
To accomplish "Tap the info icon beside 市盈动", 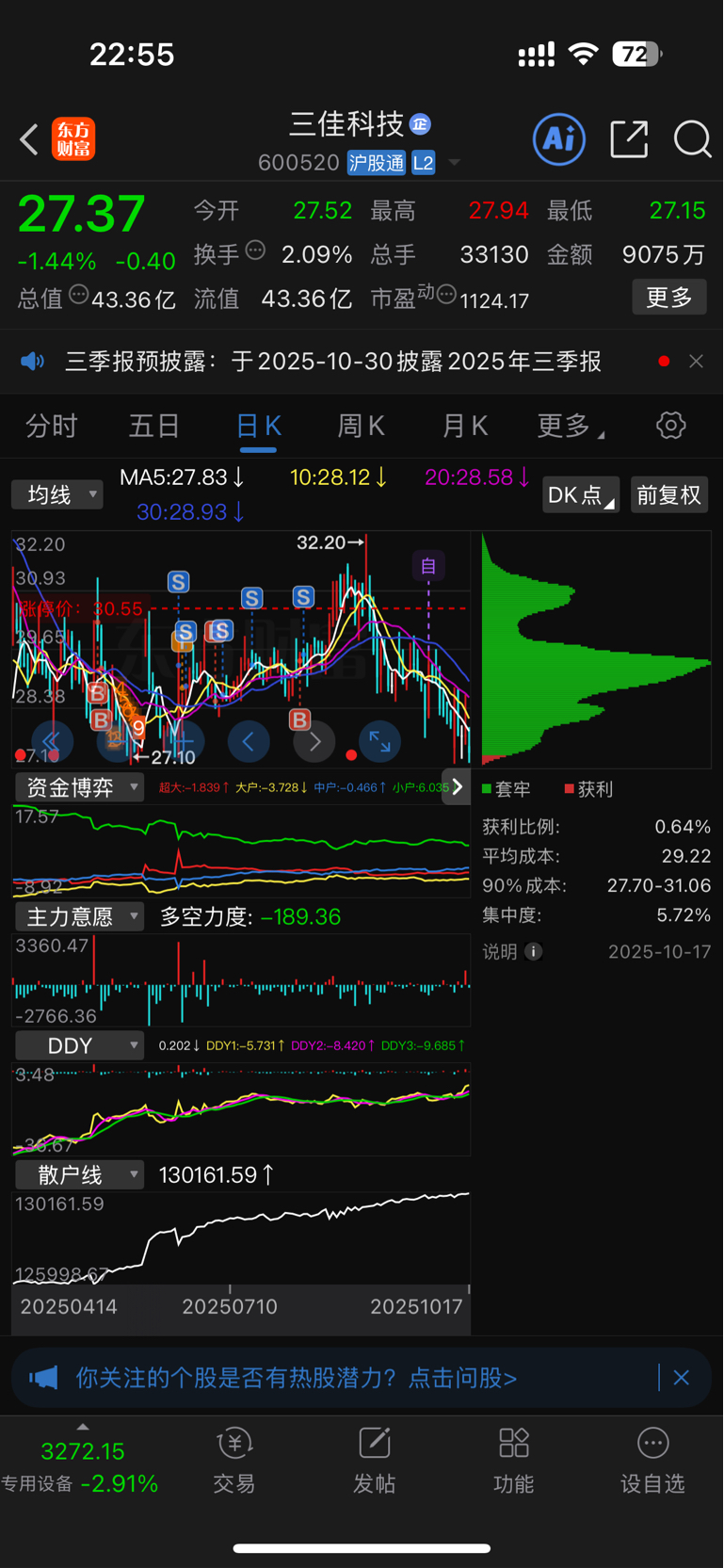I will click(x=447, y=295).
